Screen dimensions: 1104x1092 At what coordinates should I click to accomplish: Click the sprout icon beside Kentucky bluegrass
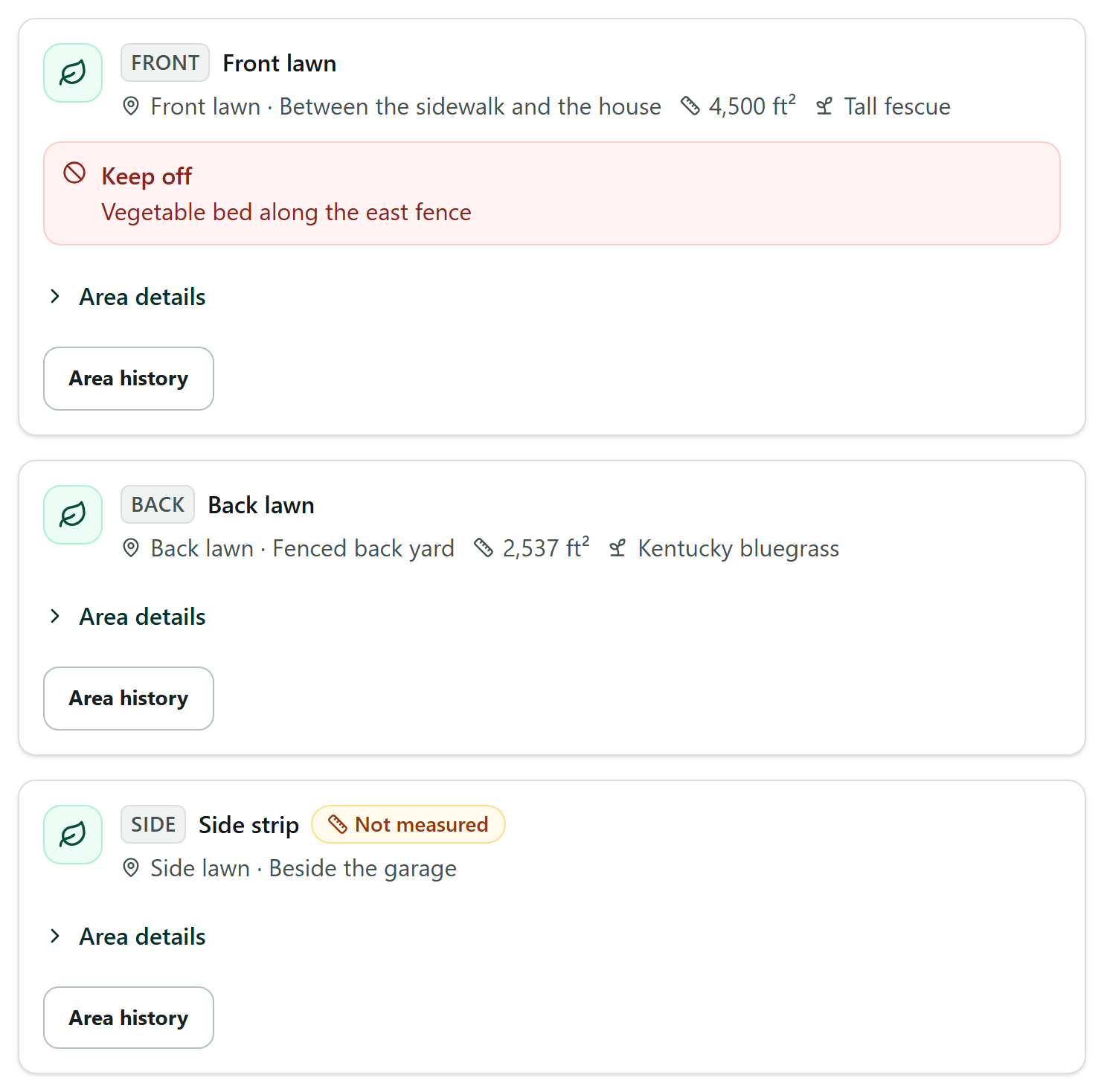pyautogui.click(x=617, y=548)
